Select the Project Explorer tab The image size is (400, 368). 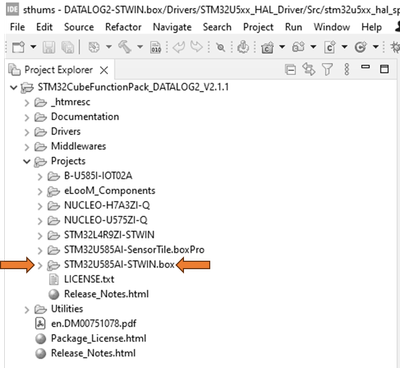(59, 70)
